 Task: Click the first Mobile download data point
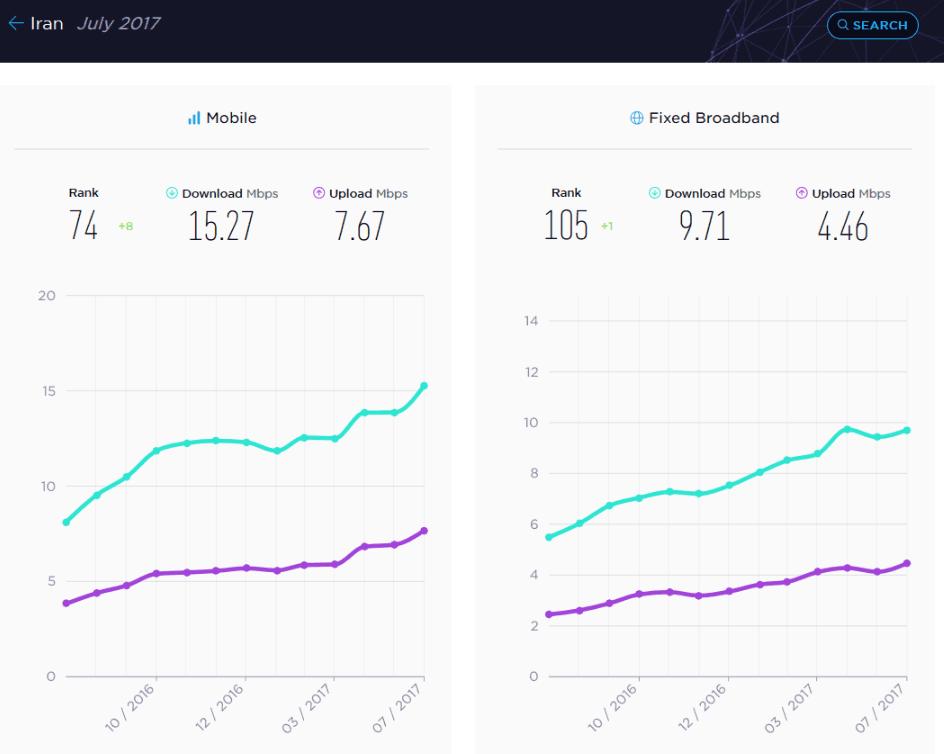pyautogui.click(x=66, y=522)
